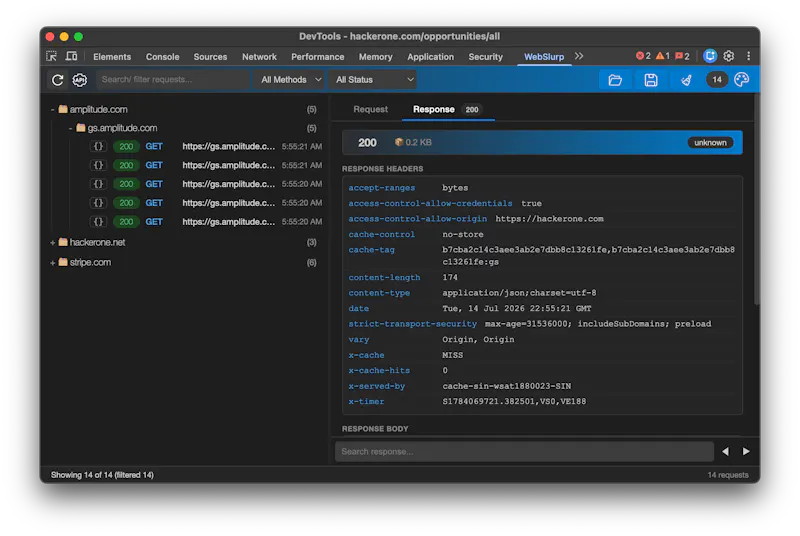800x536 pixels.
Task: Click the 14 requests footer text
Action: [x=728, y=475]
